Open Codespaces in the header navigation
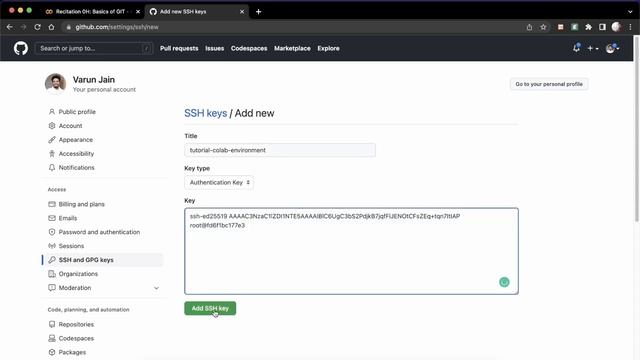This screenshot has height=360, width=640. click(249, 48)
